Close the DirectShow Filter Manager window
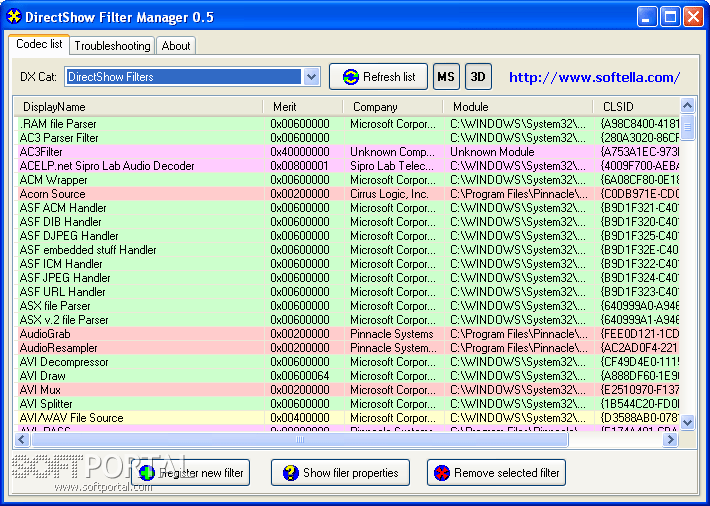Viewport: 710px width, 506px height. [693, 17]
